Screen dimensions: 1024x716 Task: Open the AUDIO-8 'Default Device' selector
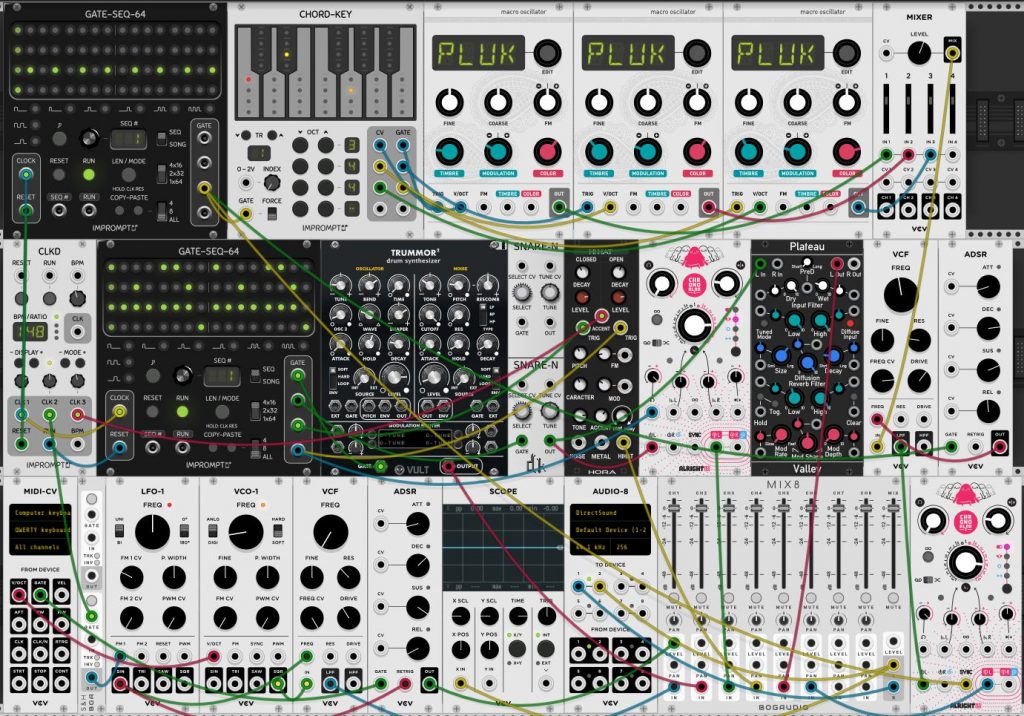coord(610,530)
